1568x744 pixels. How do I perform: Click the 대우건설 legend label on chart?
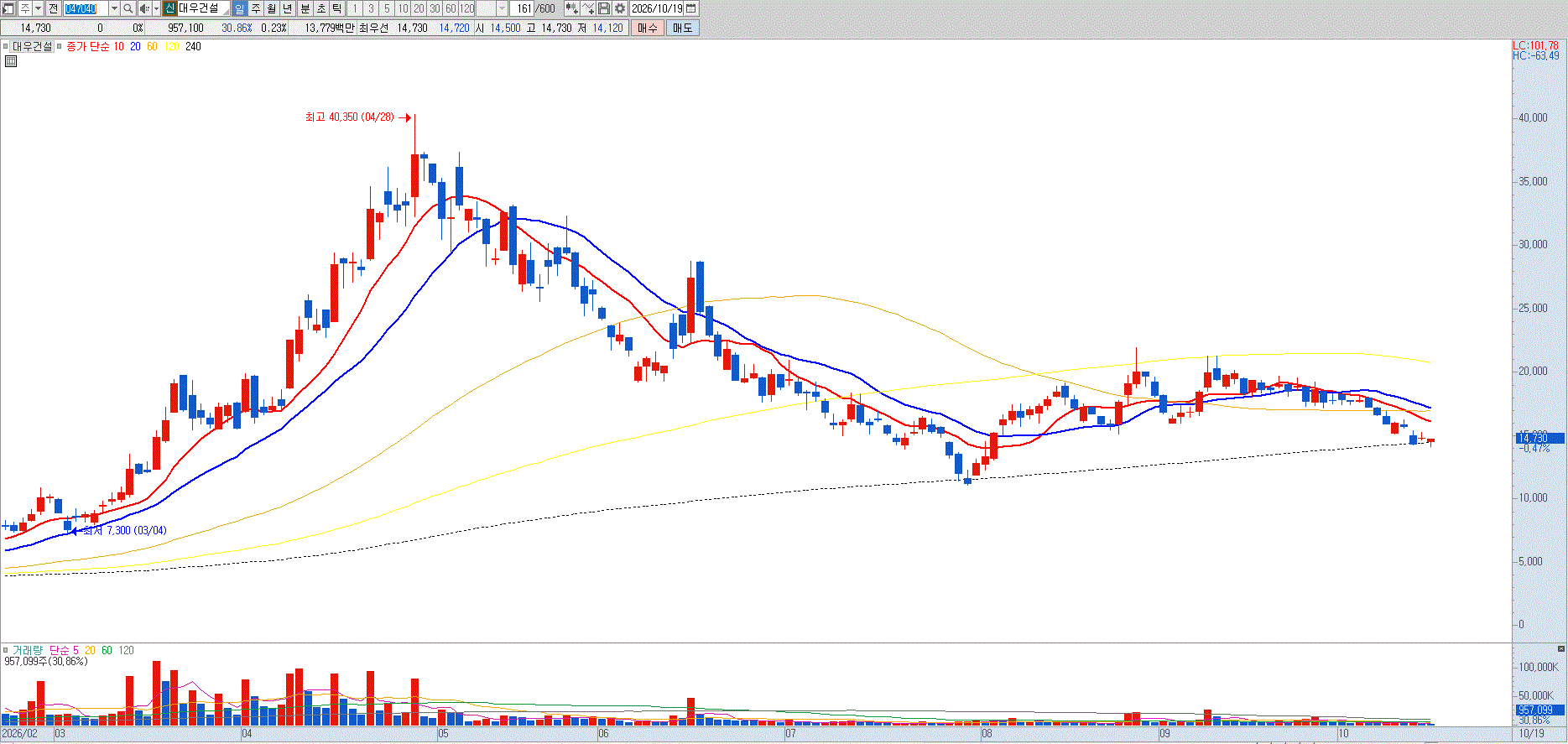33,47
